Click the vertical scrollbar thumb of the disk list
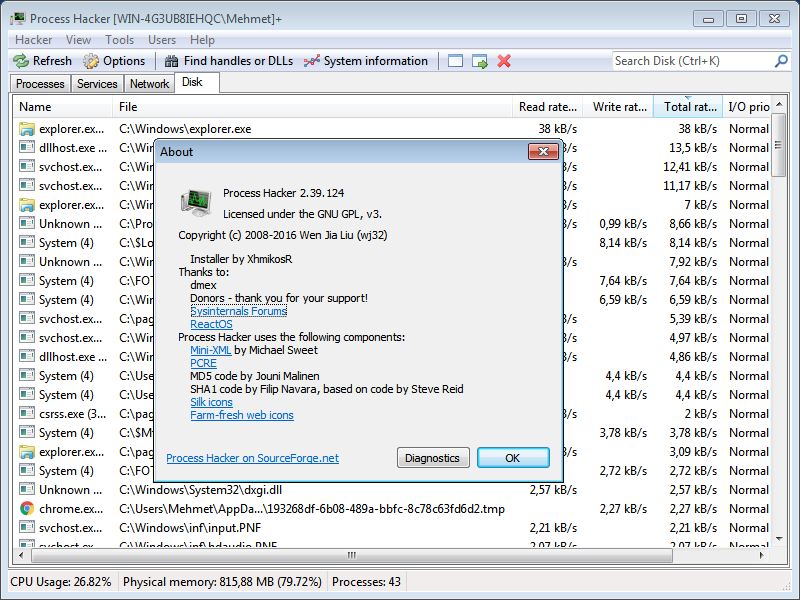The image size is (800, 600). 779,145
